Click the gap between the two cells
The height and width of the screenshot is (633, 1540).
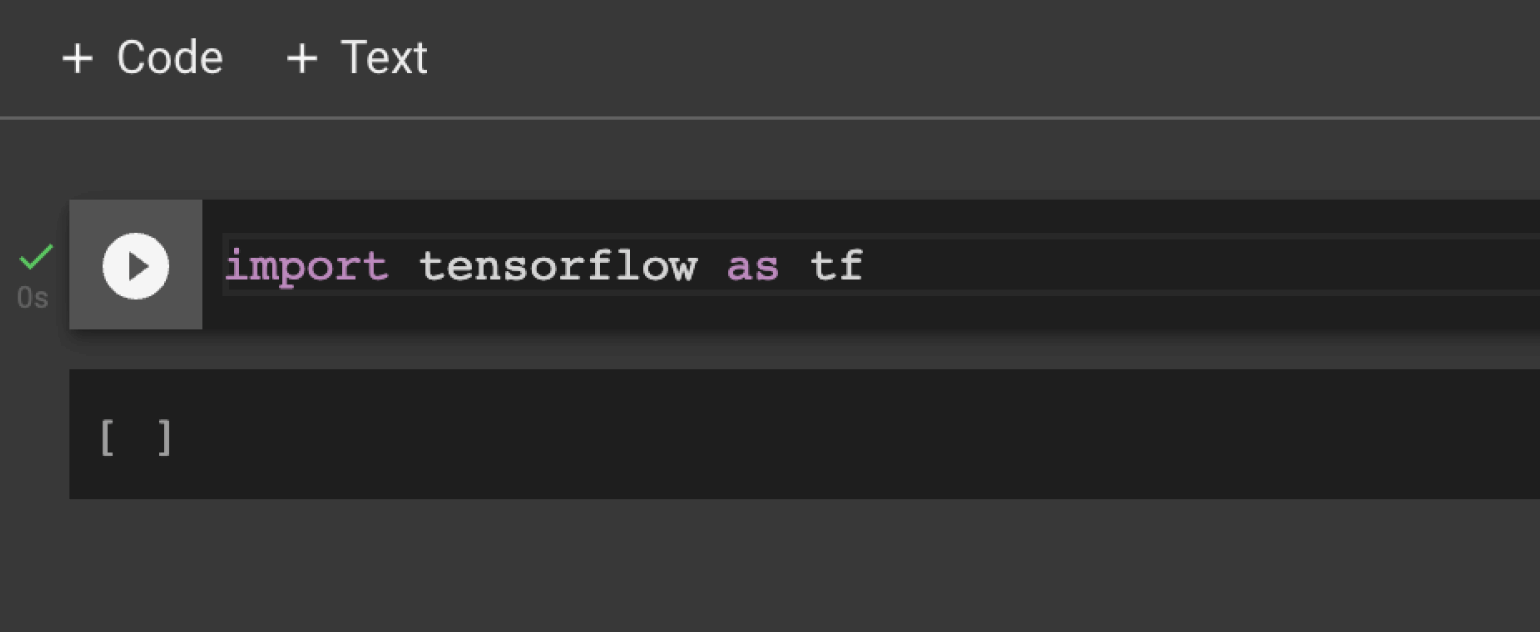(x=800, y=349)
